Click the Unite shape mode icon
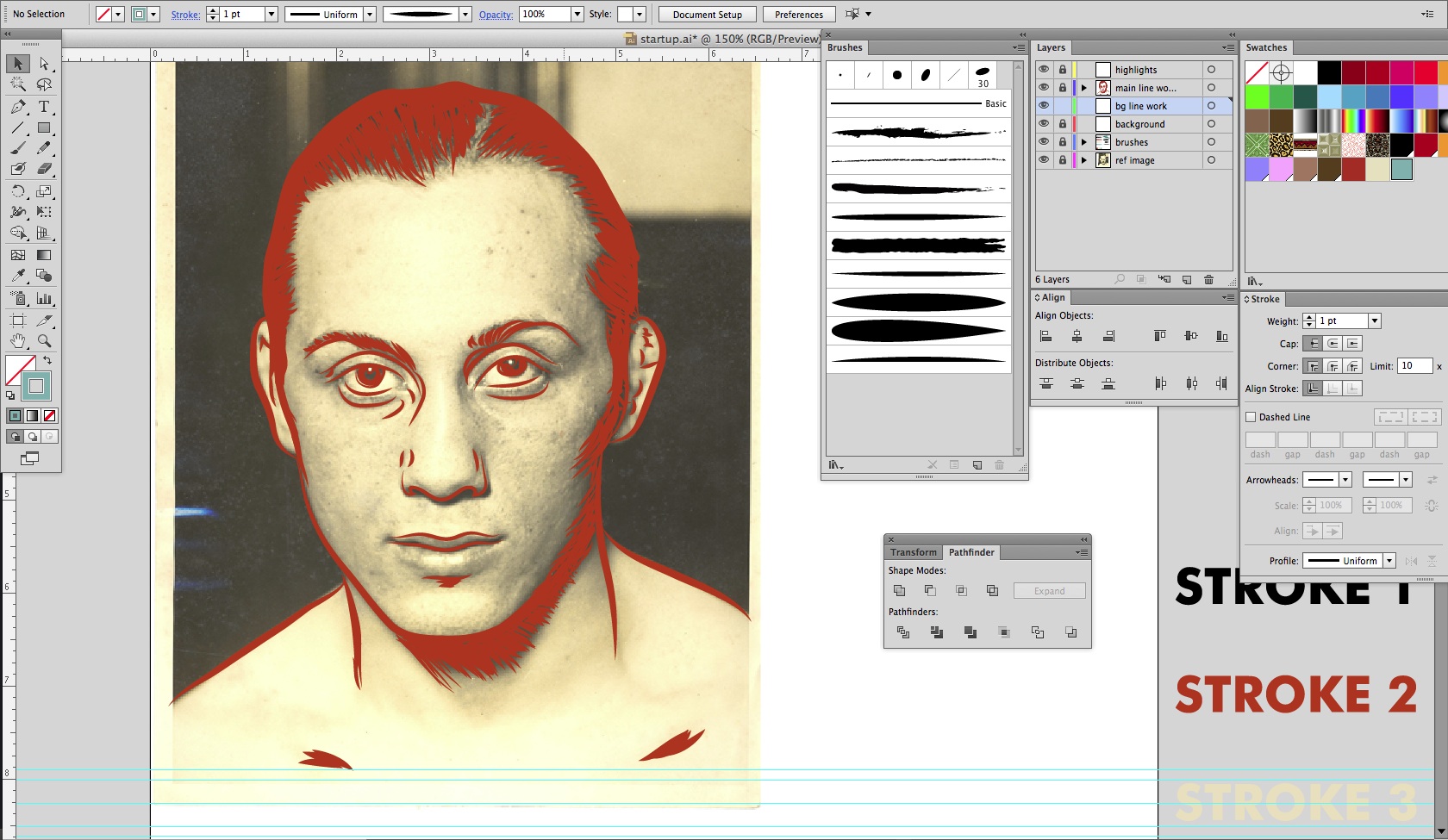The image size is (1448, 840). 899,591
